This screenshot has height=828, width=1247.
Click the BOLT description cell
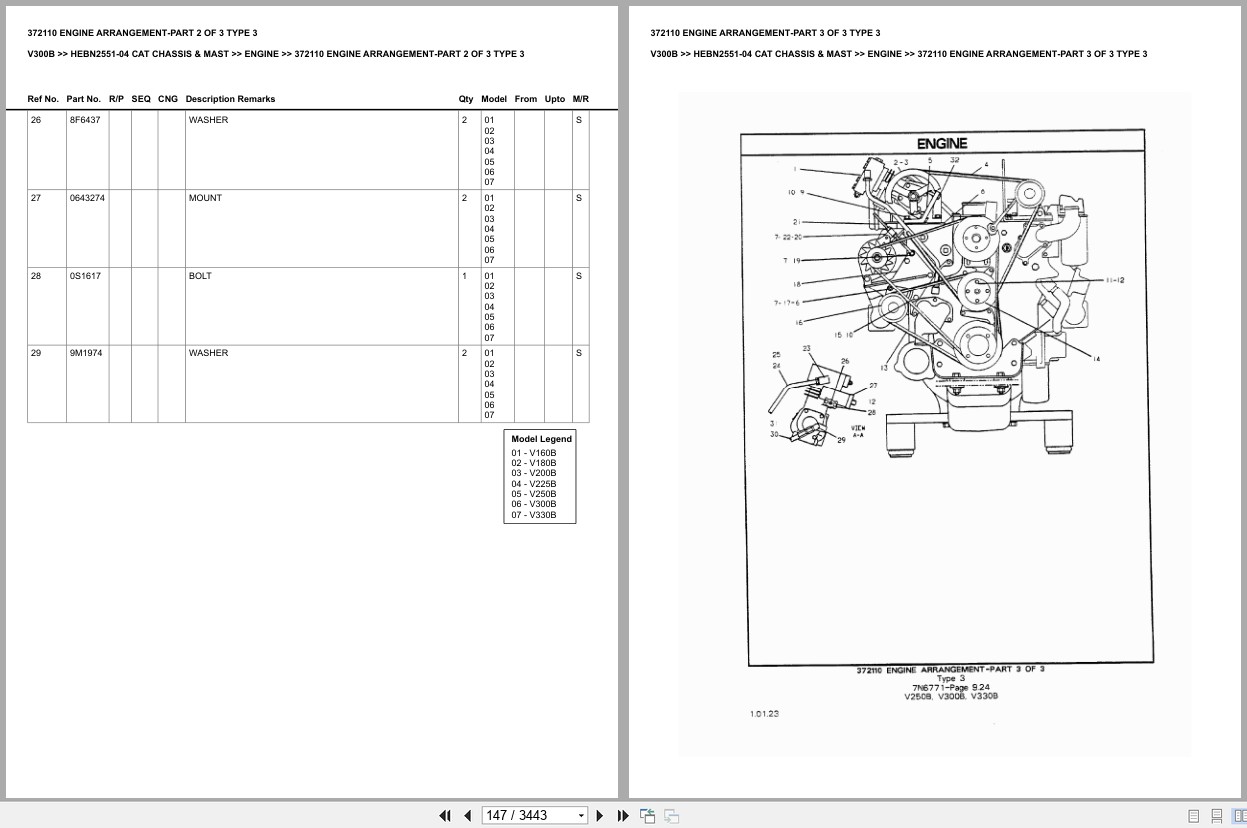(x=321, y=306)
